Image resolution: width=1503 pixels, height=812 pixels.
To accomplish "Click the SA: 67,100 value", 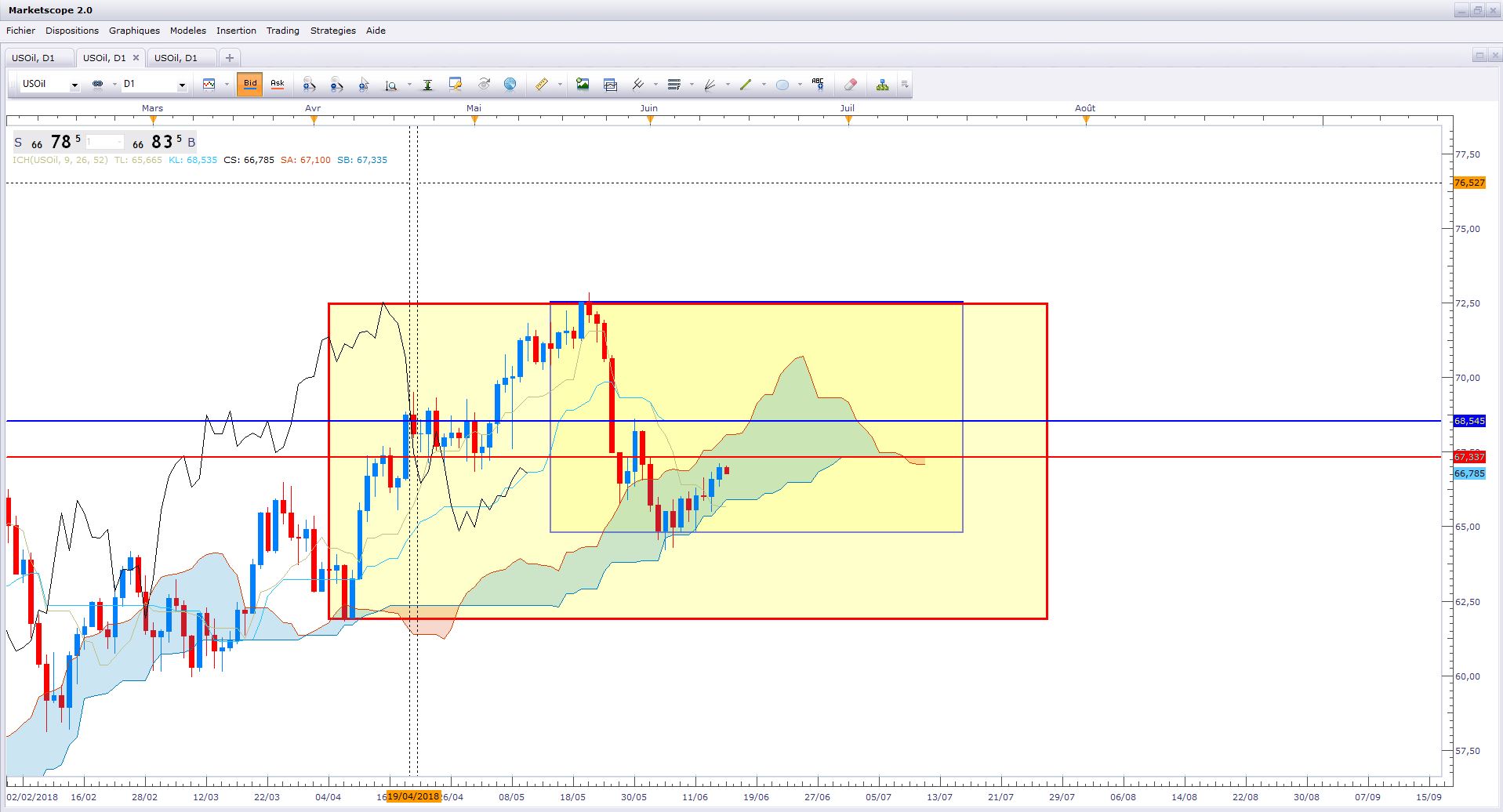I will point(306,160).
